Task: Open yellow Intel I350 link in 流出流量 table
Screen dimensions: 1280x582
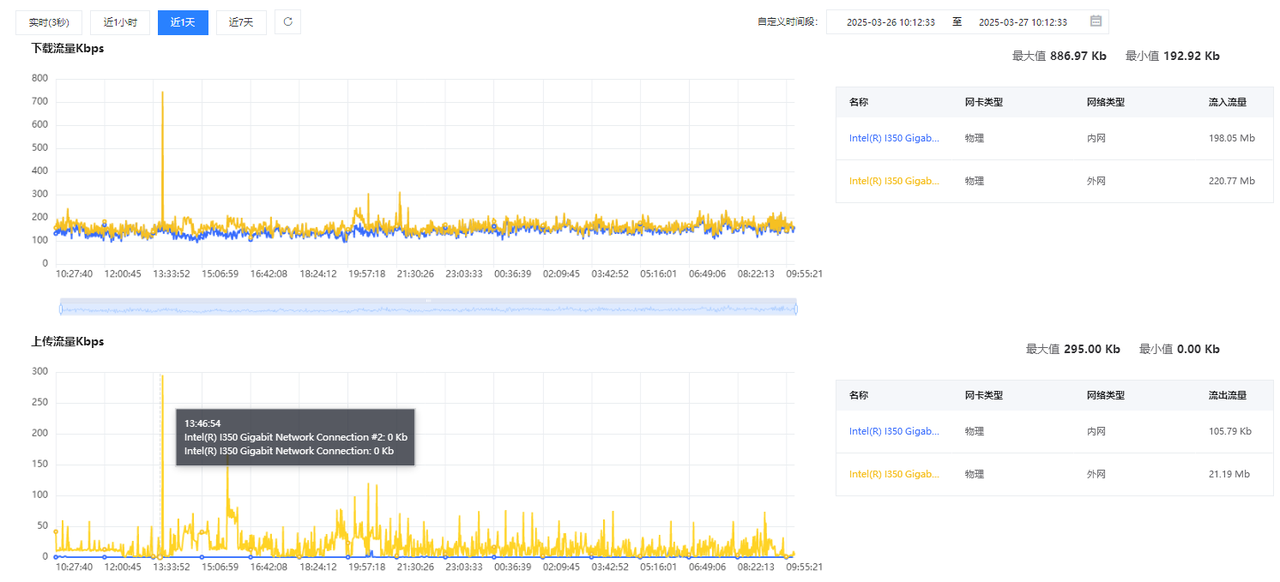Action: click(893, 474)
